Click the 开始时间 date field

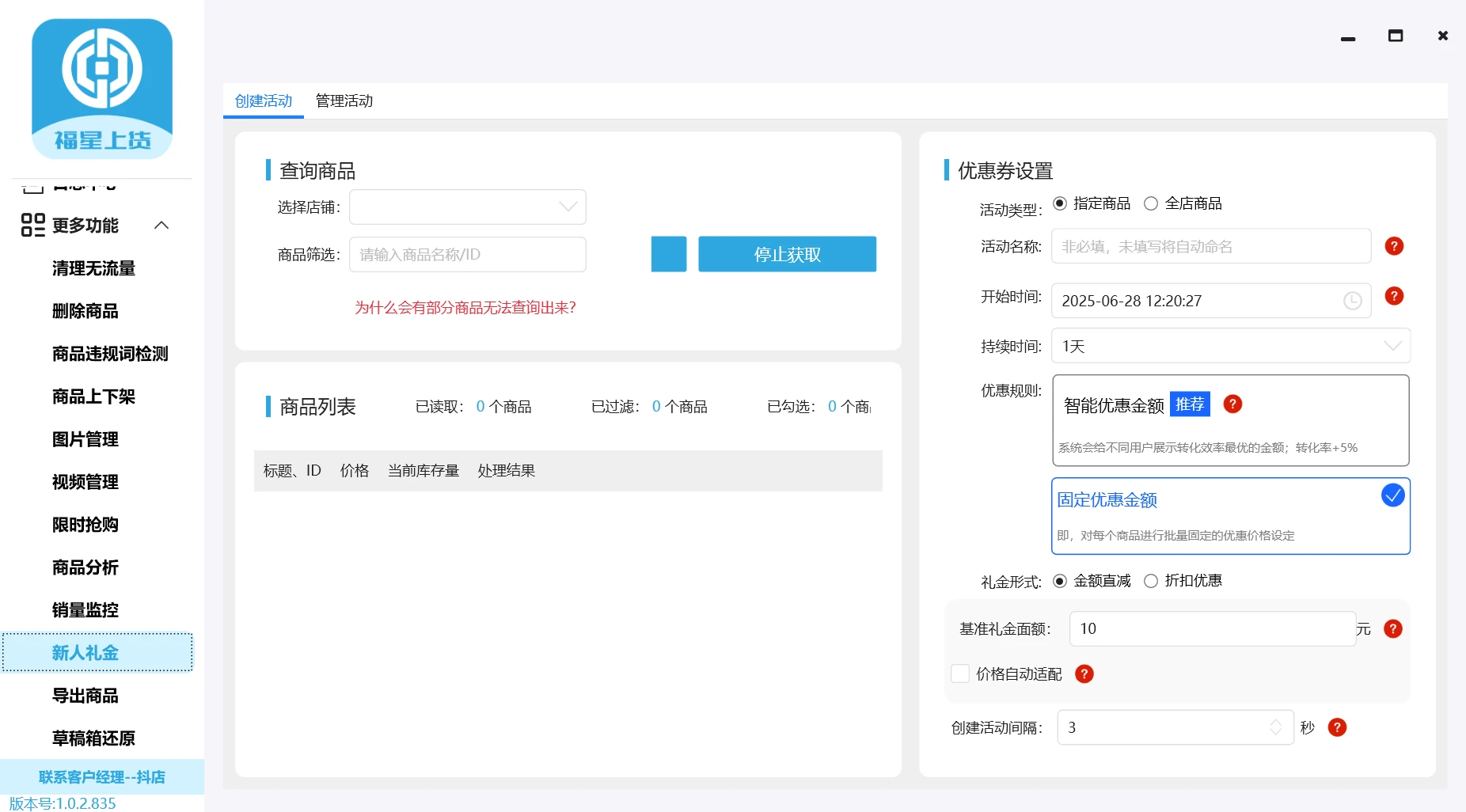[1211, 301]
